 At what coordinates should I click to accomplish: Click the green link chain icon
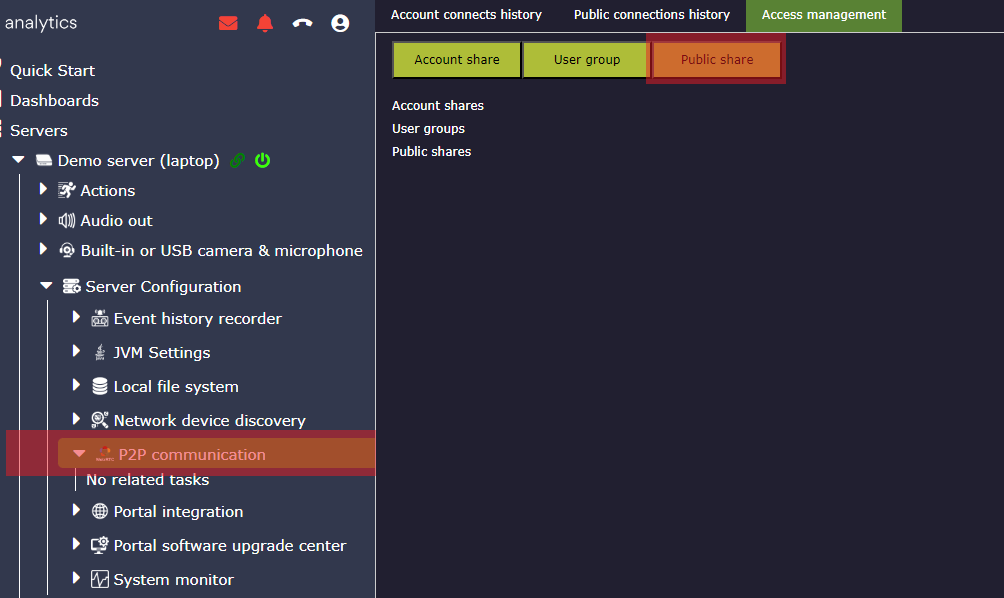[238, 160]
